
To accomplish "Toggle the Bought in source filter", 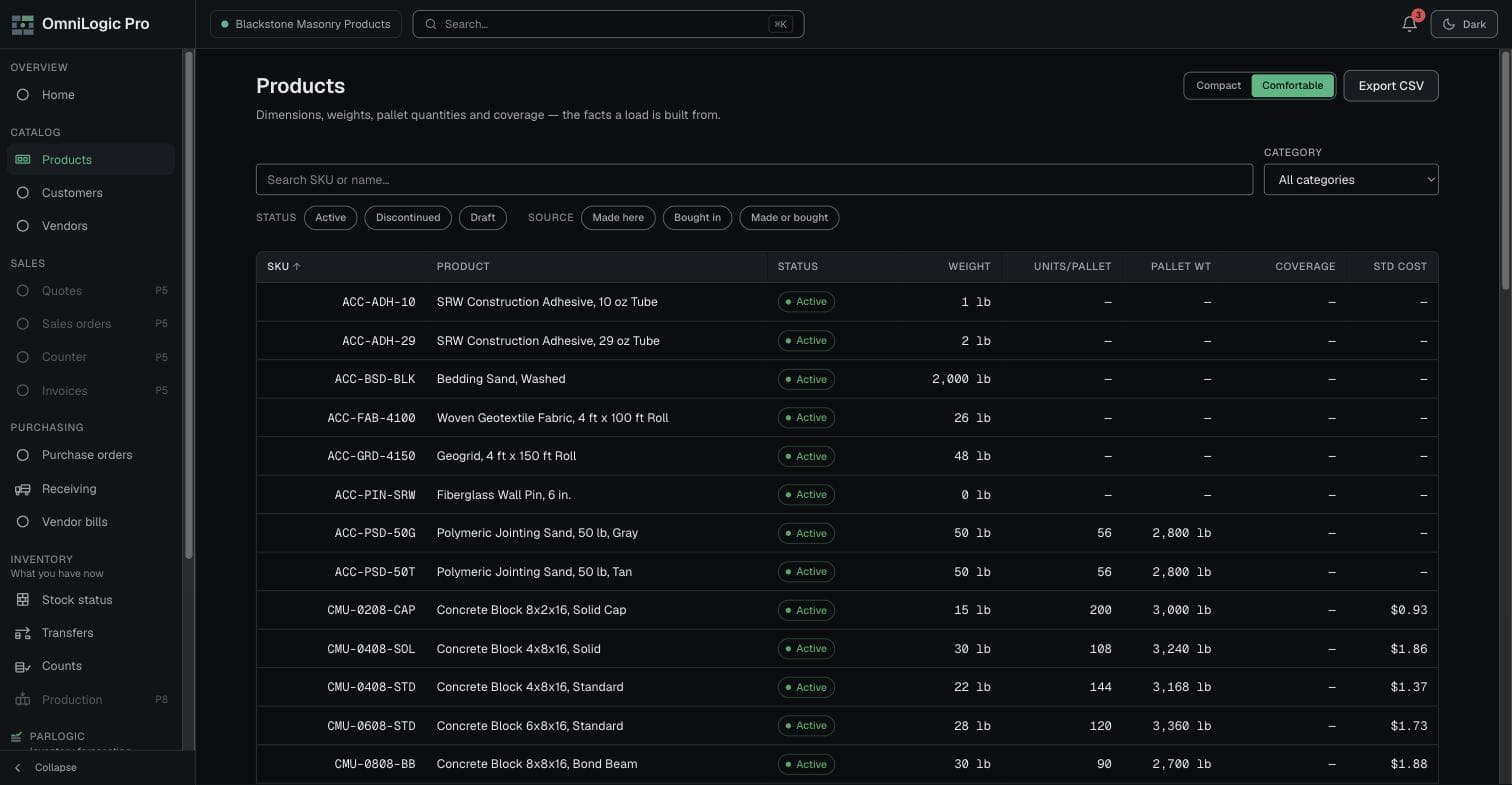I will coord(697,218).
